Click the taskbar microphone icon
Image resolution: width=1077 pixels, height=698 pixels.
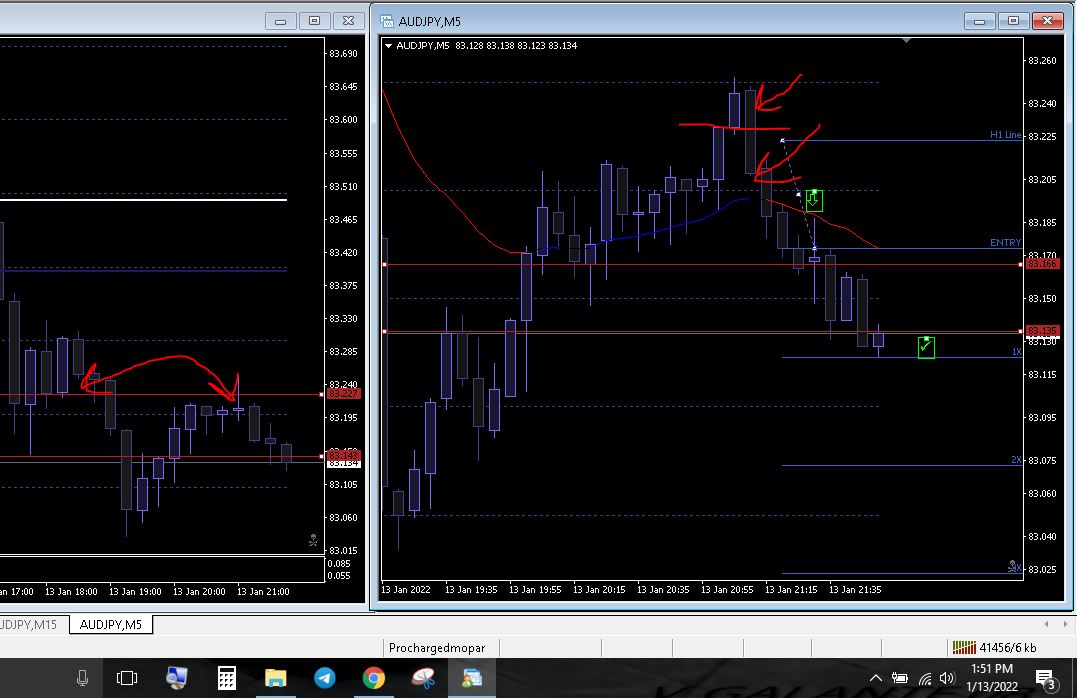[x=82, y=678]
